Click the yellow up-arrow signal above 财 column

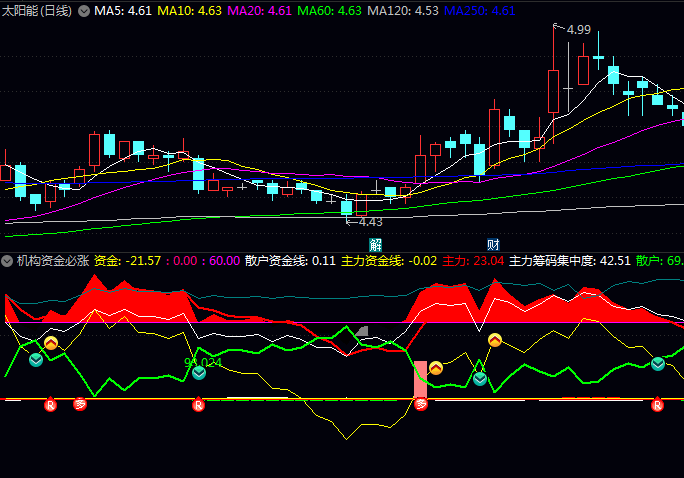pos(495,340)
